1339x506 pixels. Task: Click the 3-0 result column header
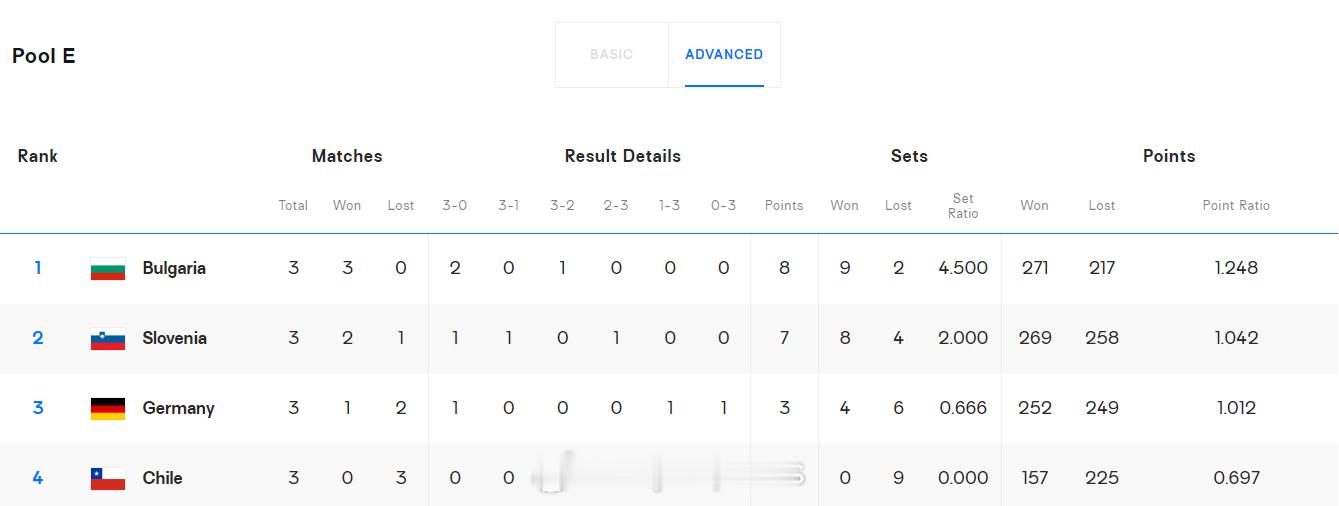(455, 205)
